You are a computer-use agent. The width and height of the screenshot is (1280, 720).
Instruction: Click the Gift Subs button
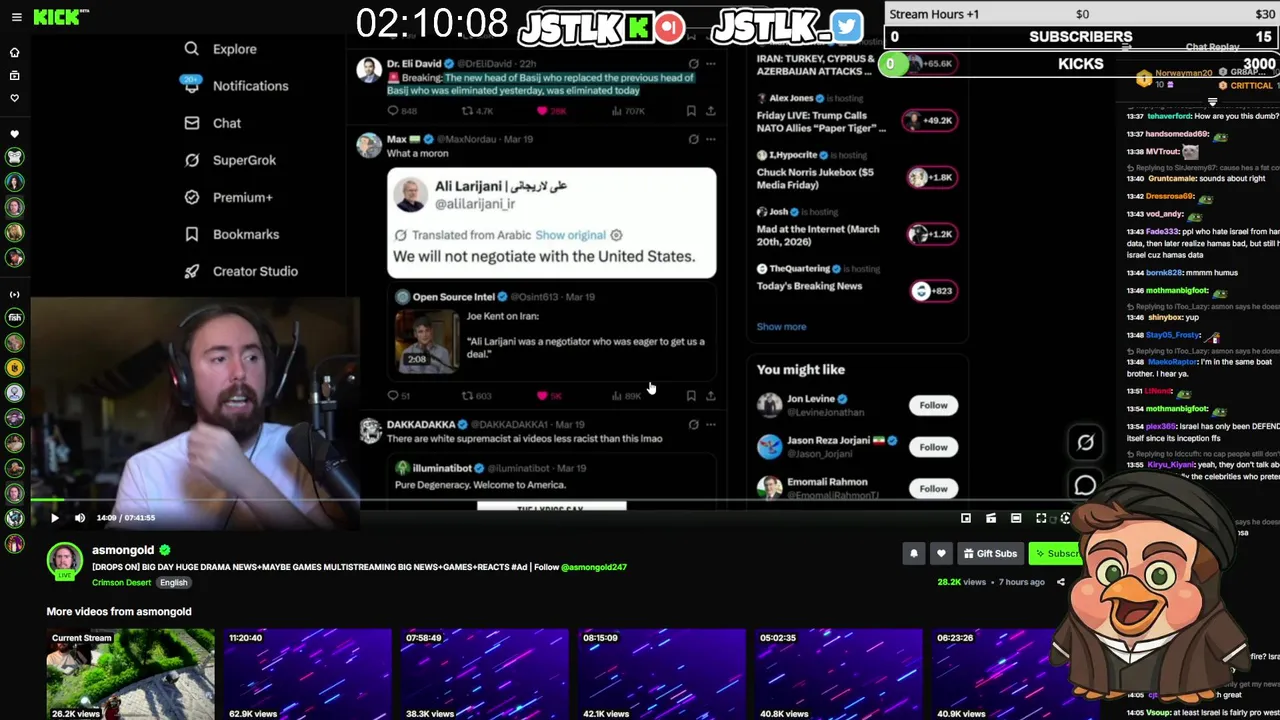point(990,553)
